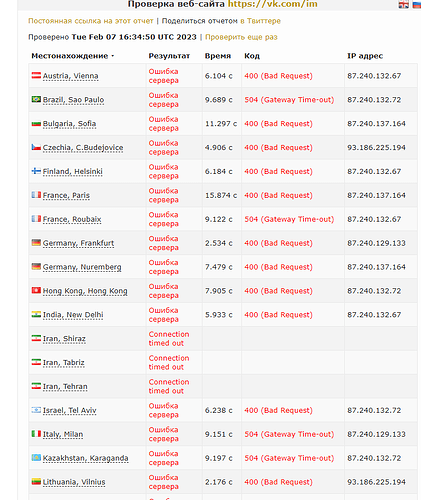421x500 pixels.
Task: Click the Israel flag icon
Action: [x=36, y=410]
